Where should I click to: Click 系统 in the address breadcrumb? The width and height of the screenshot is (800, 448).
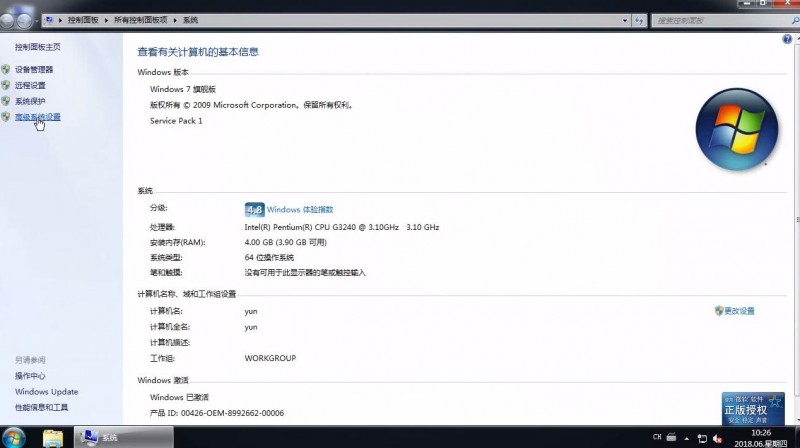click(x=190, y=20)
